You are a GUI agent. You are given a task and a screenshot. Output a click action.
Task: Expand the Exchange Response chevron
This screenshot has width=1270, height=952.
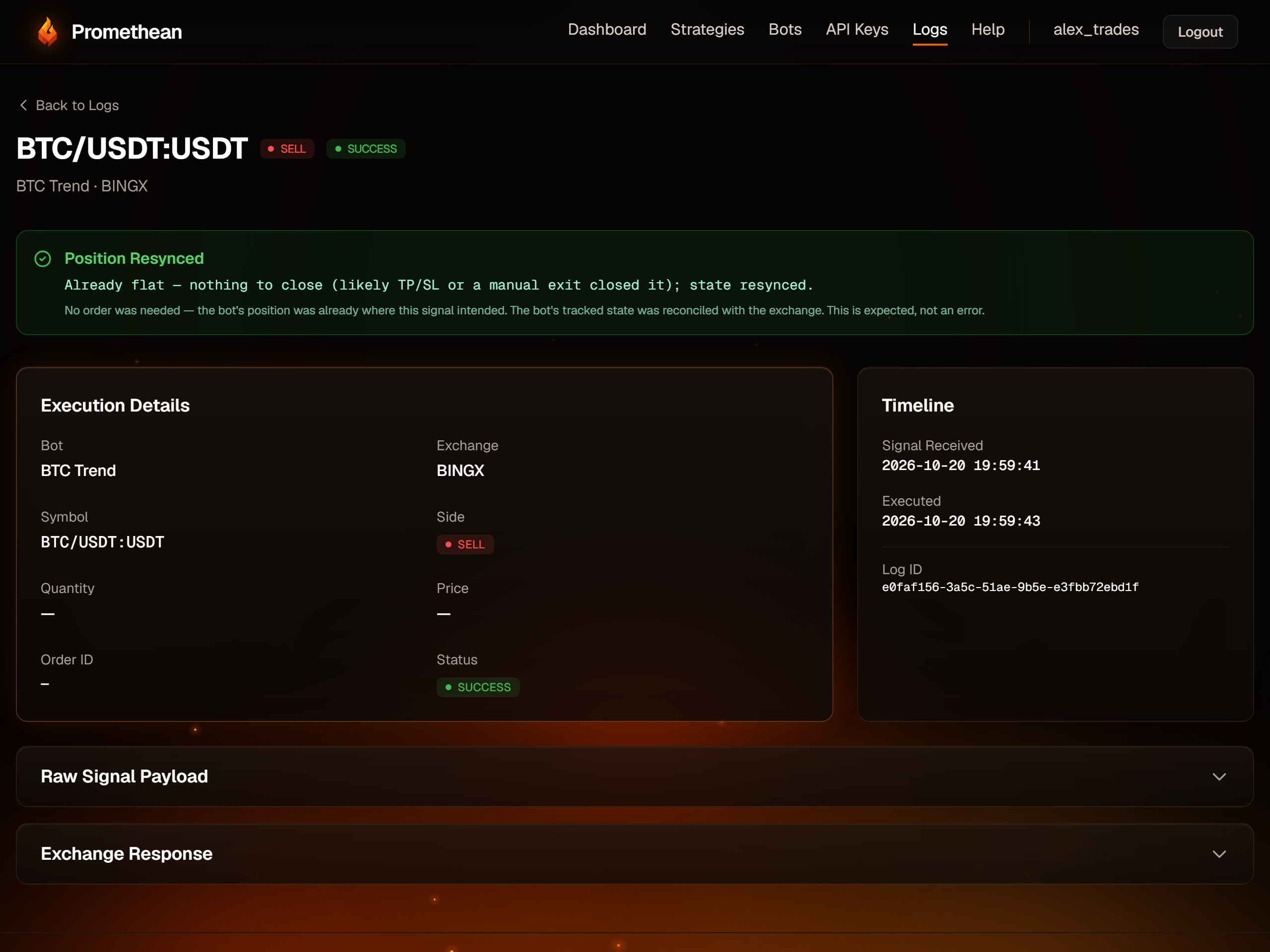click(1219, 854)
